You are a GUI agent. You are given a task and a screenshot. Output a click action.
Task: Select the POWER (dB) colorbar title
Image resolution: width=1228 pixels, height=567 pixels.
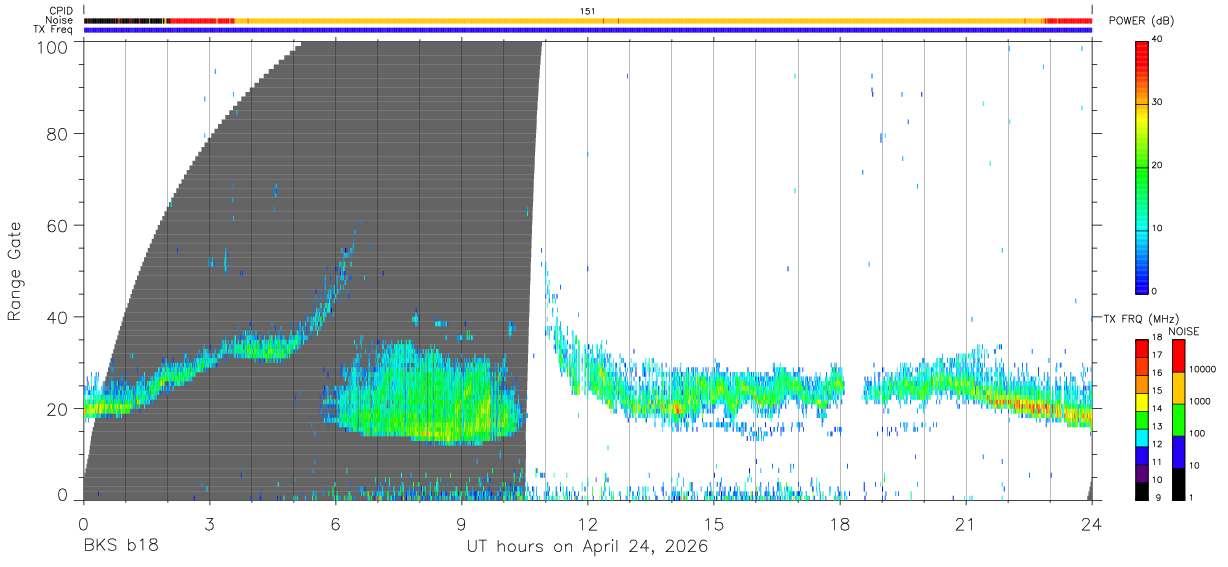tap(1142, 21)
